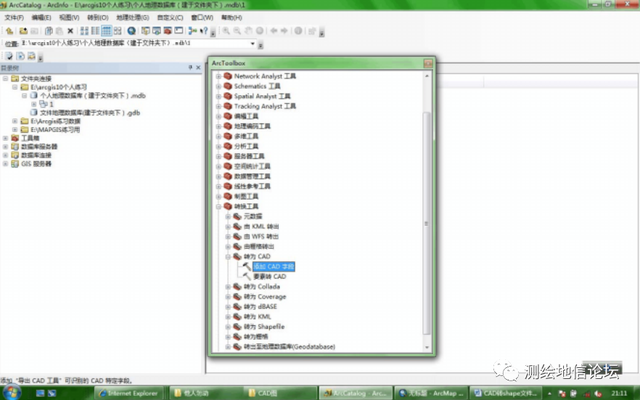Expand the Network Analyst 工具 toolbox

tap(218, 76)
